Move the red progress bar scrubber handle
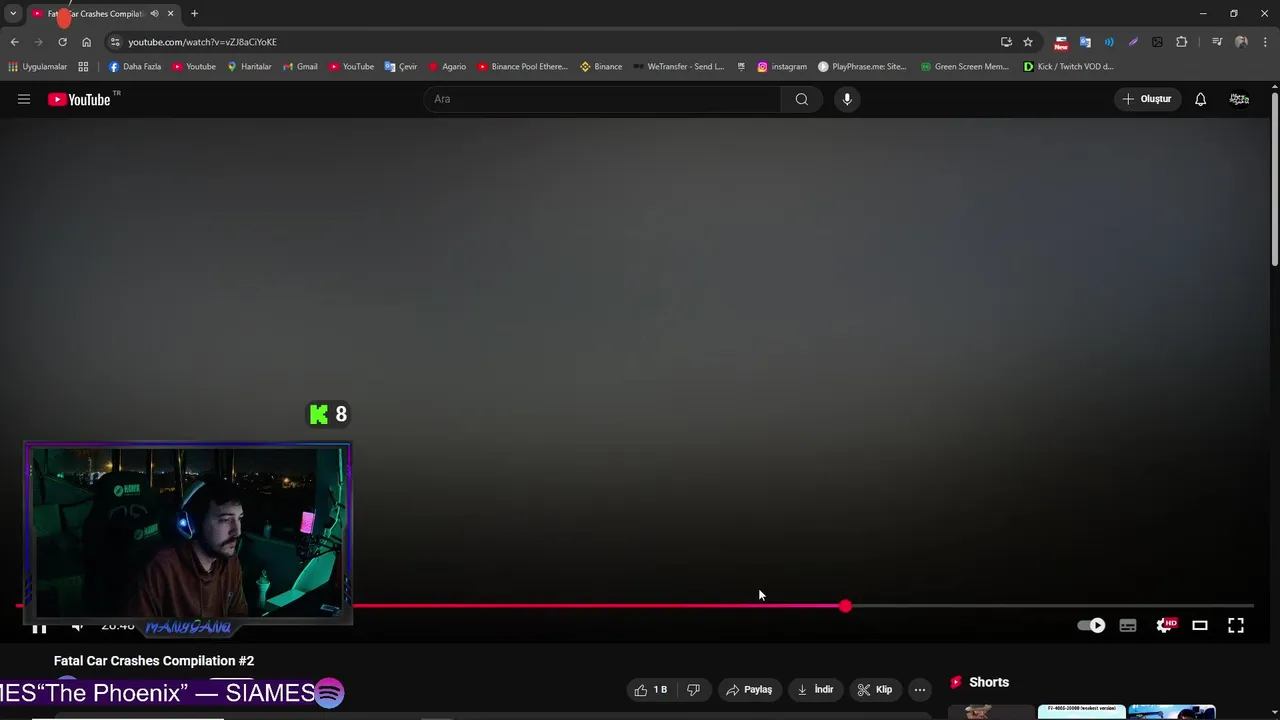1280x720 pixels. point(846,606)
